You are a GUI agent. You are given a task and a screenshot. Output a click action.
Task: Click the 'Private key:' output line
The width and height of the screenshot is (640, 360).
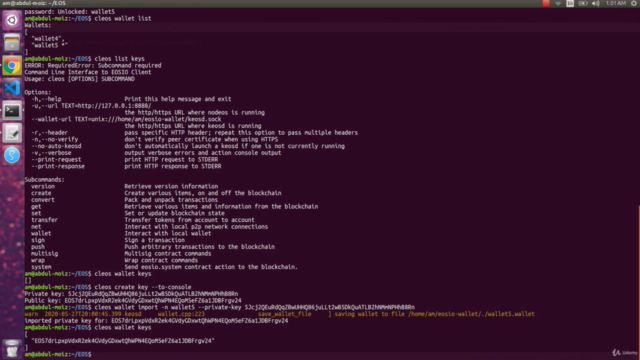tap(131, 294)
